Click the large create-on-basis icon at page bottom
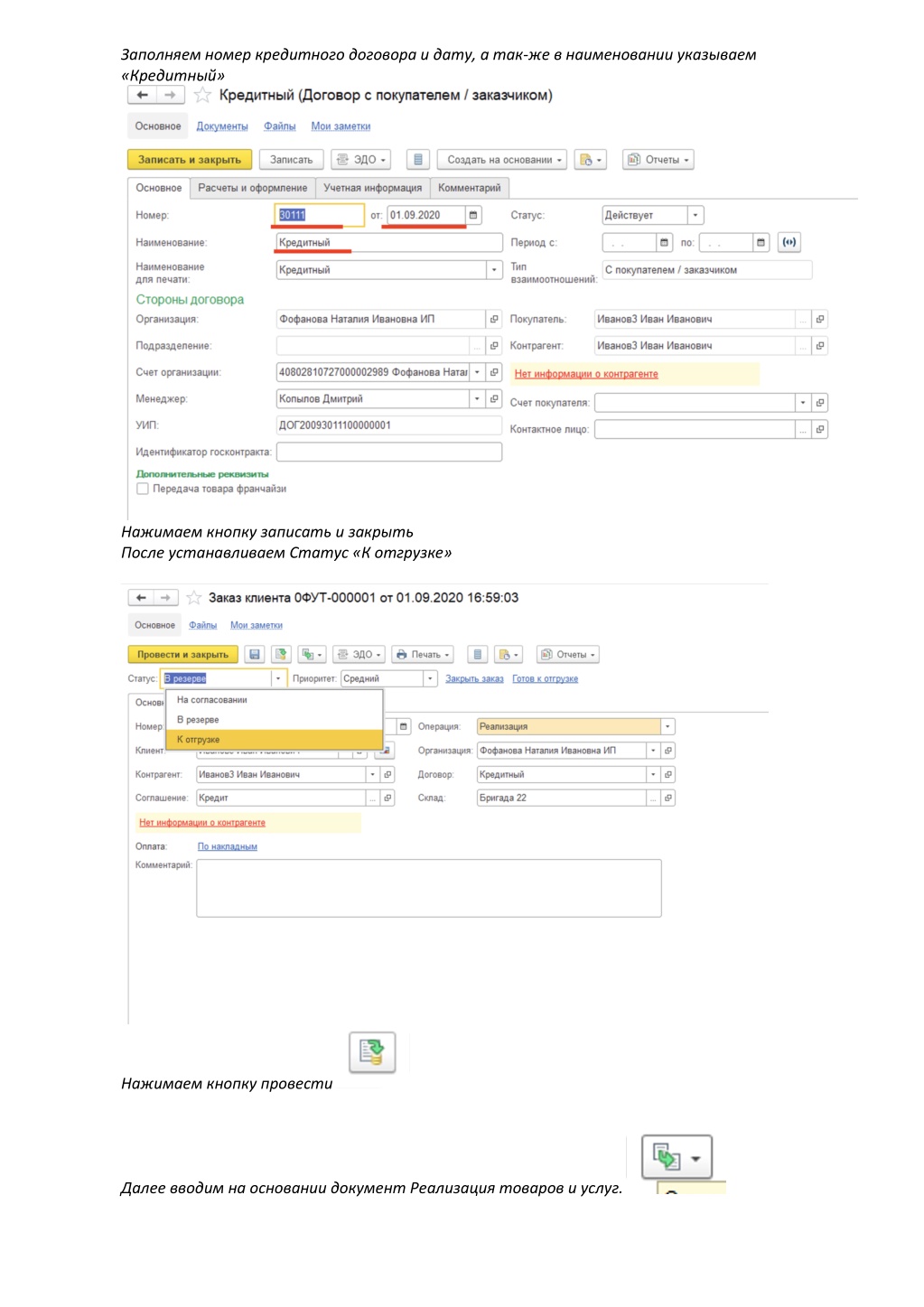 pyautogui.click(x=677, y=1157)
